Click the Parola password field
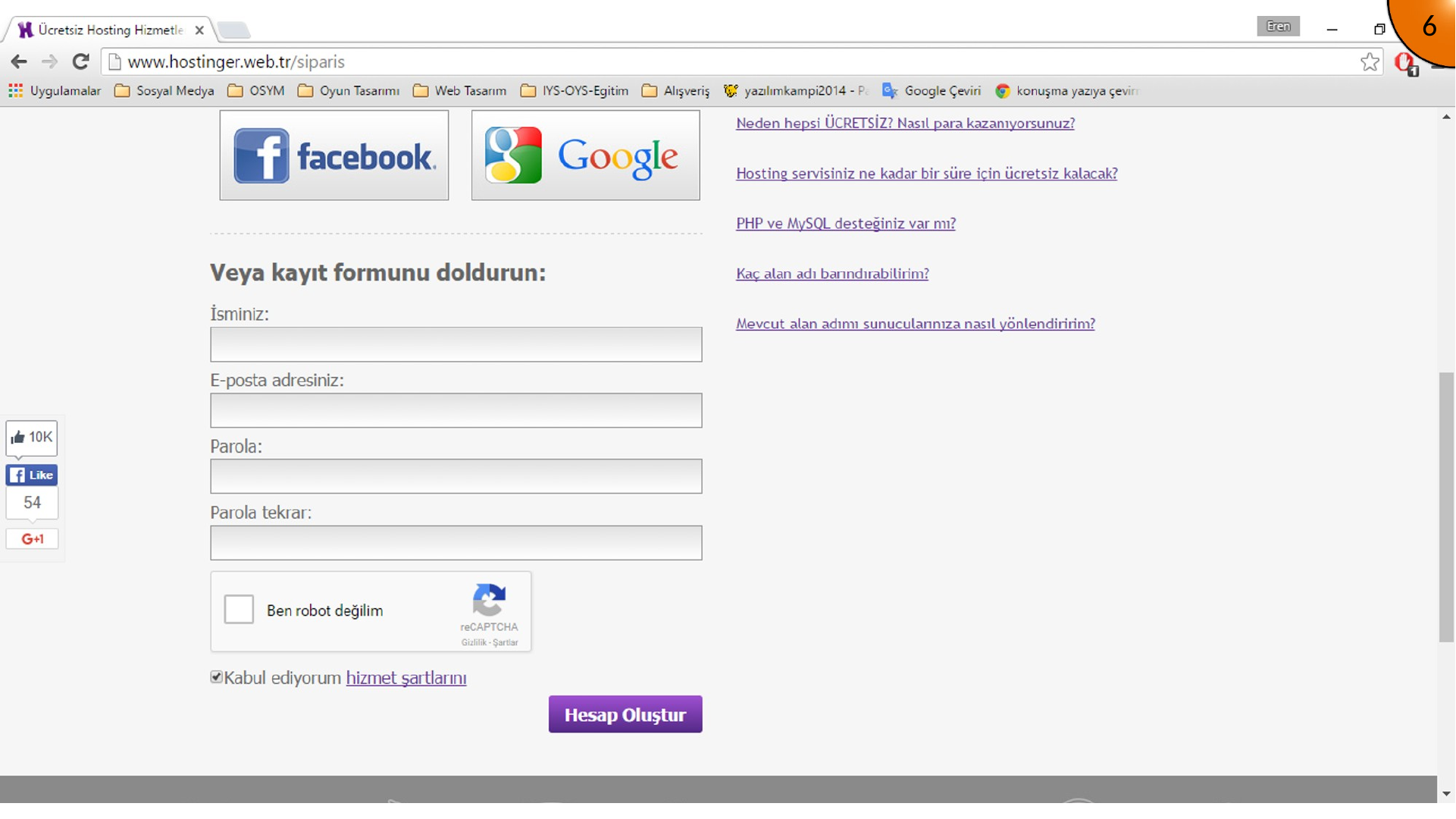The height and width of the screenshot is (819, 1456). point(456,476)
